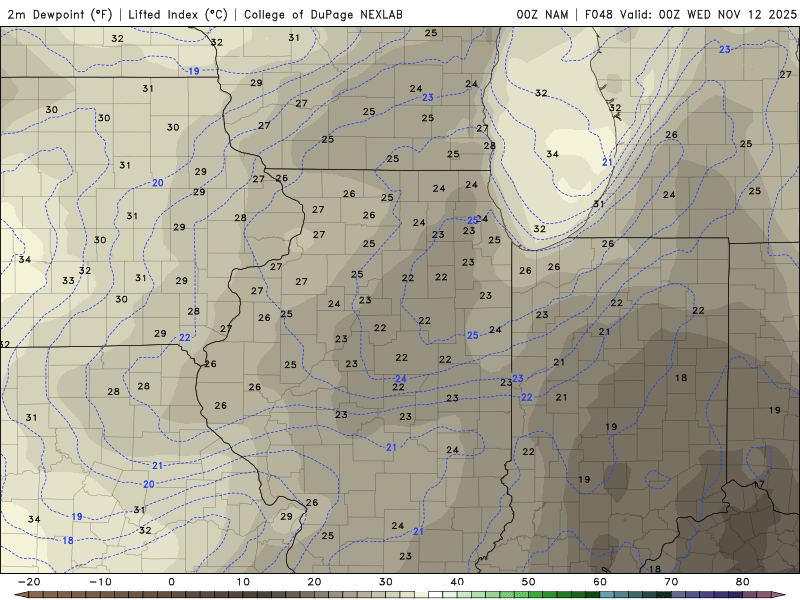Click the -20 label on the color scale

click(x=29, y=582)
